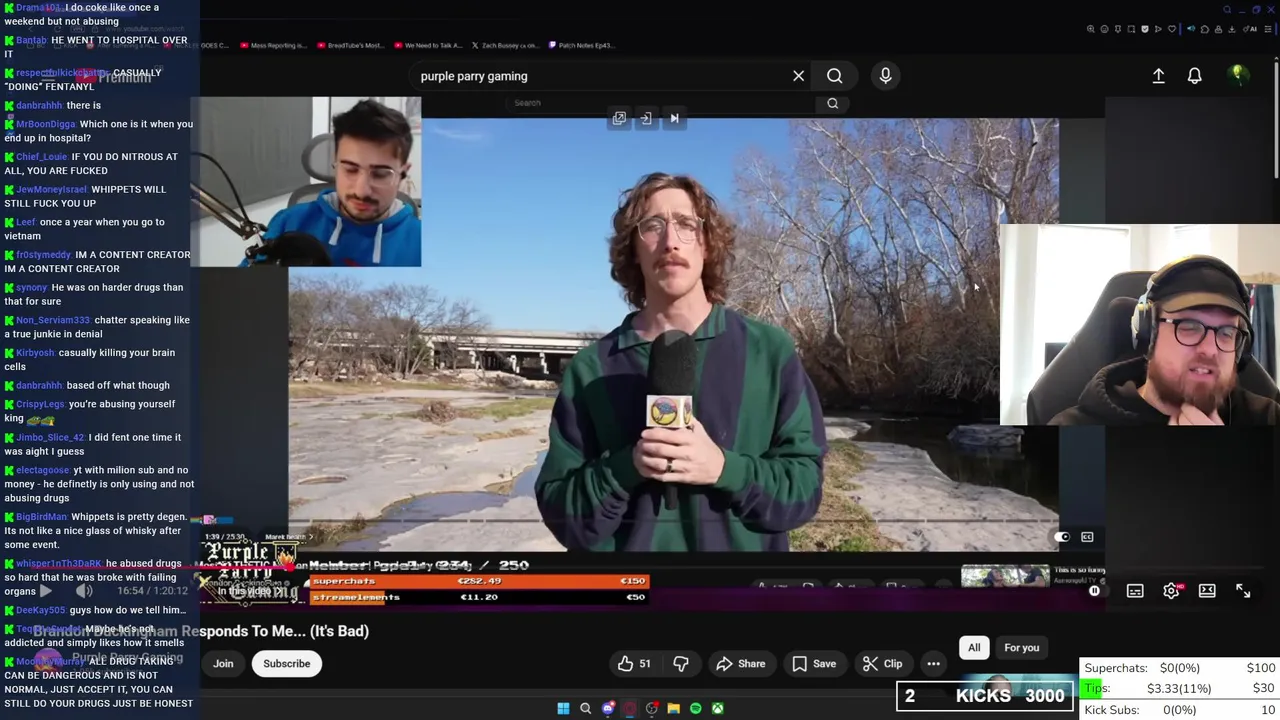Screen dimensions: 1280x720
Task: Click chat username "BigBirdMan"
Action: coord(41,517)
